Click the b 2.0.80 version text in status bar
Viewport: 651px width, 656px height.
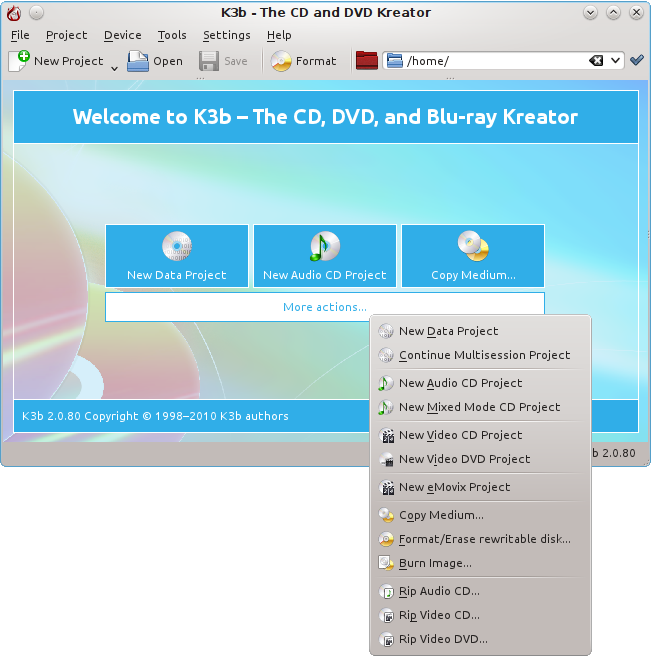point(614,453)
